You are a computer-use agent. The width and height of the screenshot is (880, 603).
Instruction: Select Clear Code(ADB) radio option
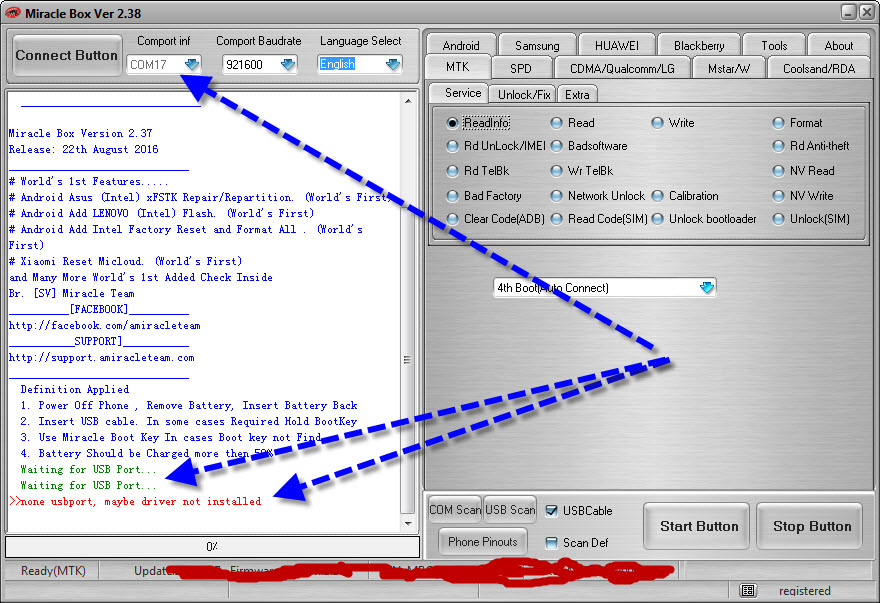[496, 219]
